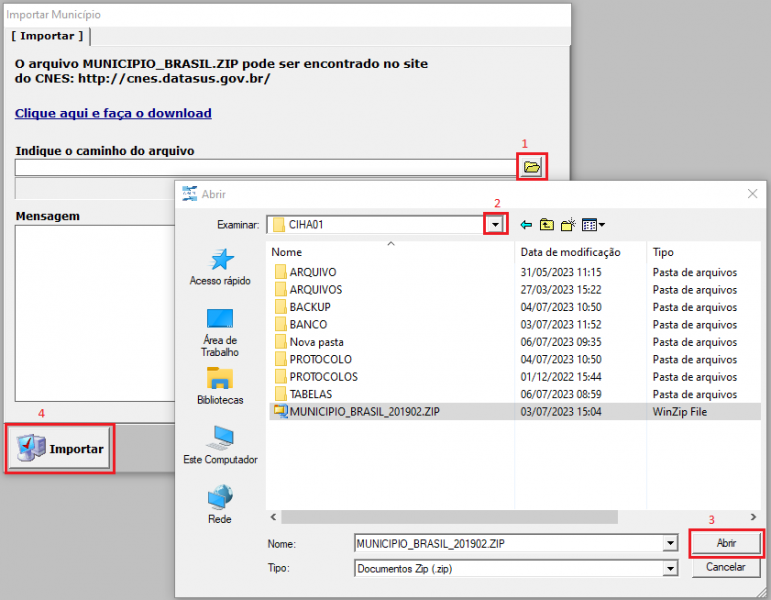Go back using the green arrow icon
771x600 pixels.
click(526, 225)
